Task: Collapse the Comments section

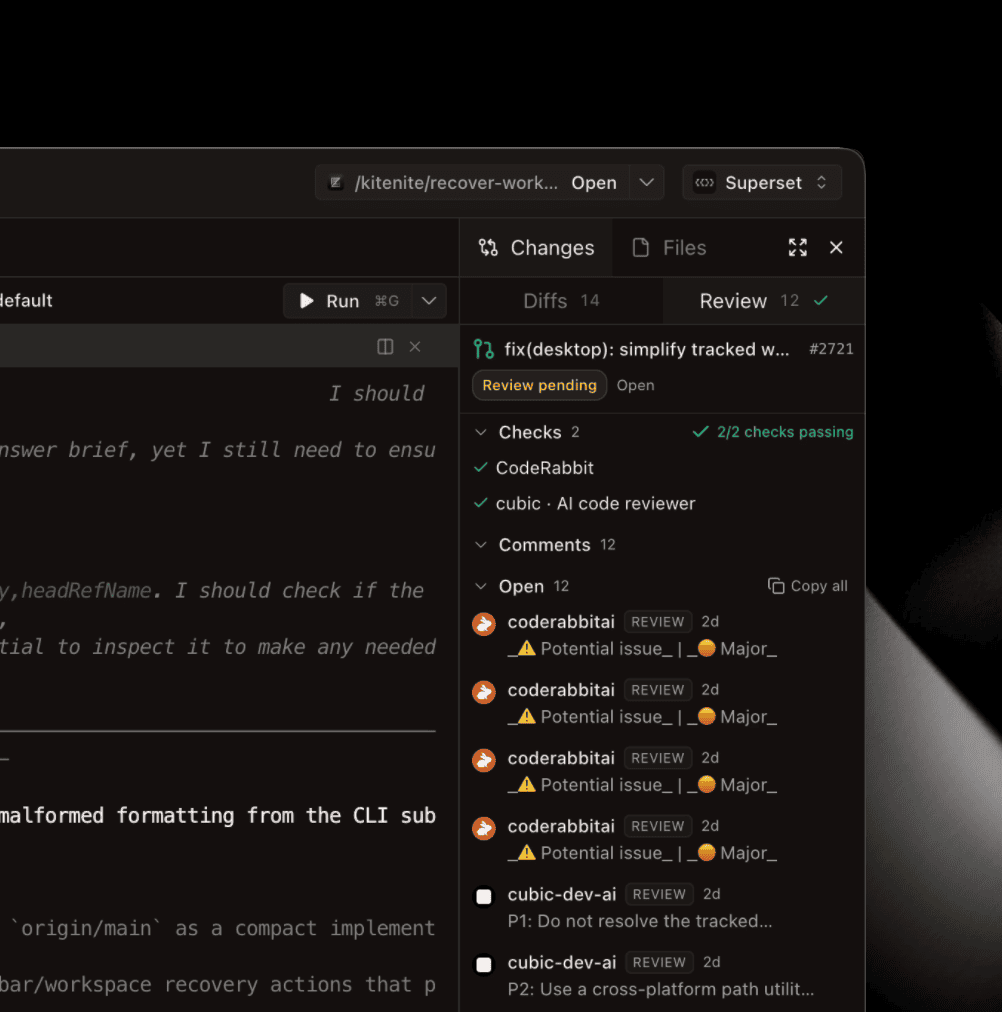Action: pos(478,545)
